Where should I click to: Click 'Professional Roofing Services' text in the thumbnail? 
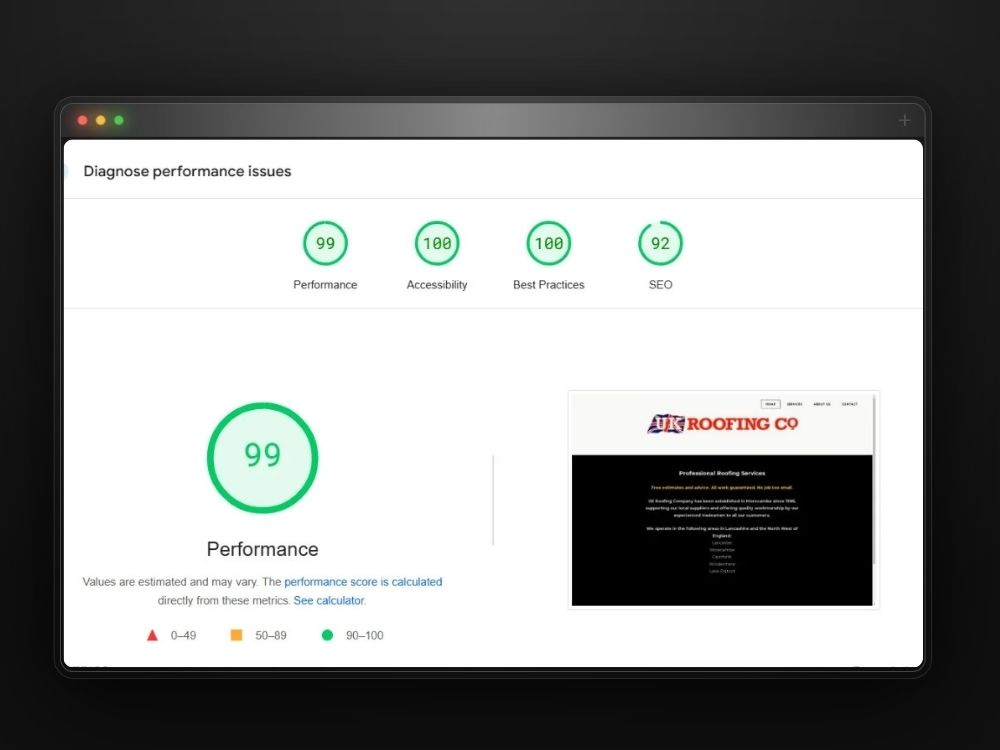coord(722,473)
